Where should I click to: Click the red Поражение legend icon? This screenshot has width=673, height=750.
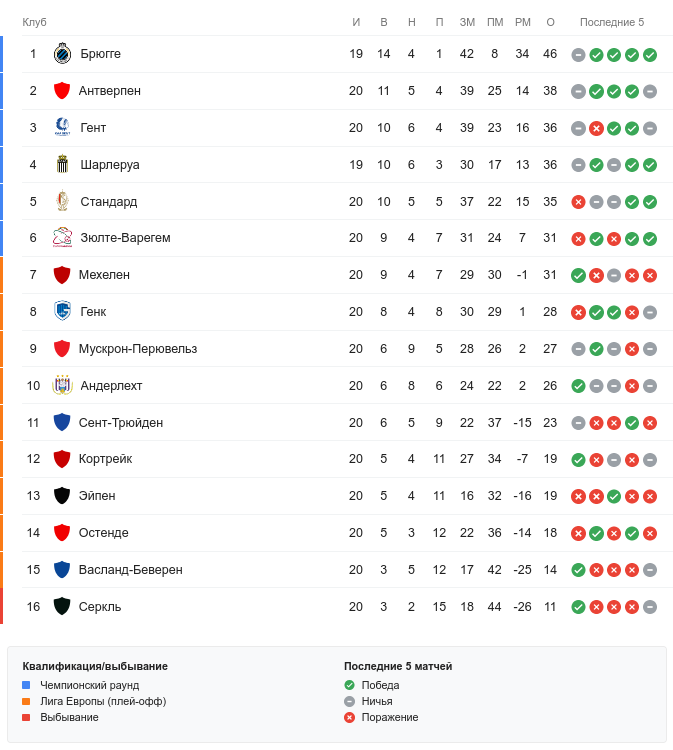click(349, 717)
